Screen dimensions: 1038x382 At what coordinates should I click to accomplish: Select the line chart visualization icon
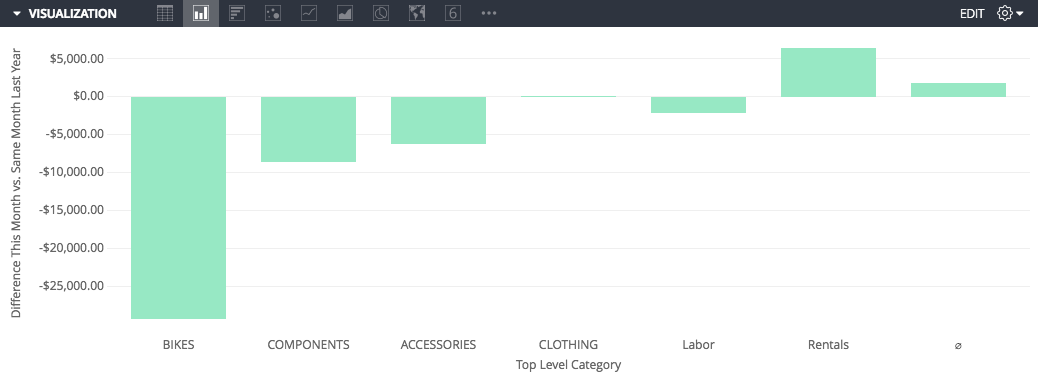[308, 13]
